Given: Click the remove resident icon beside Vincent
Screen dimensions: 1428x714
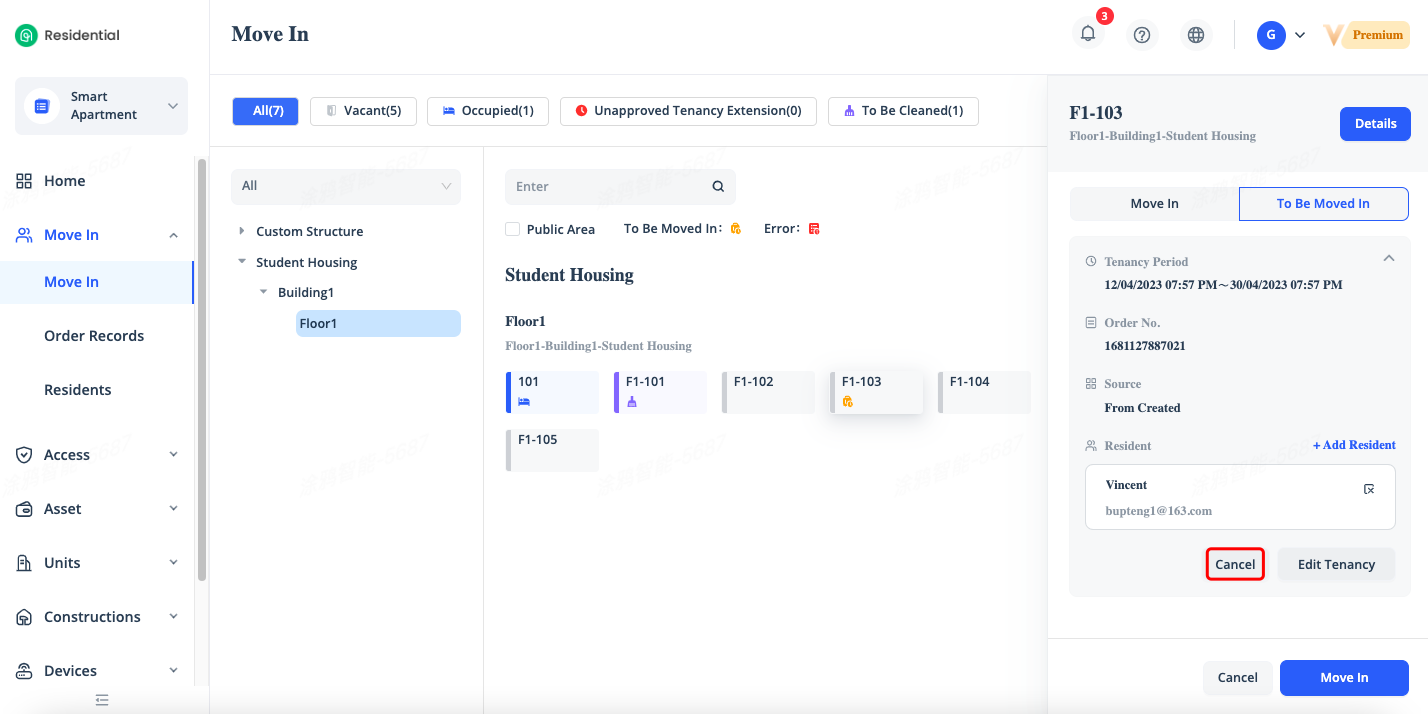Looking at the screenshot, I should [x=1369, y=489].
